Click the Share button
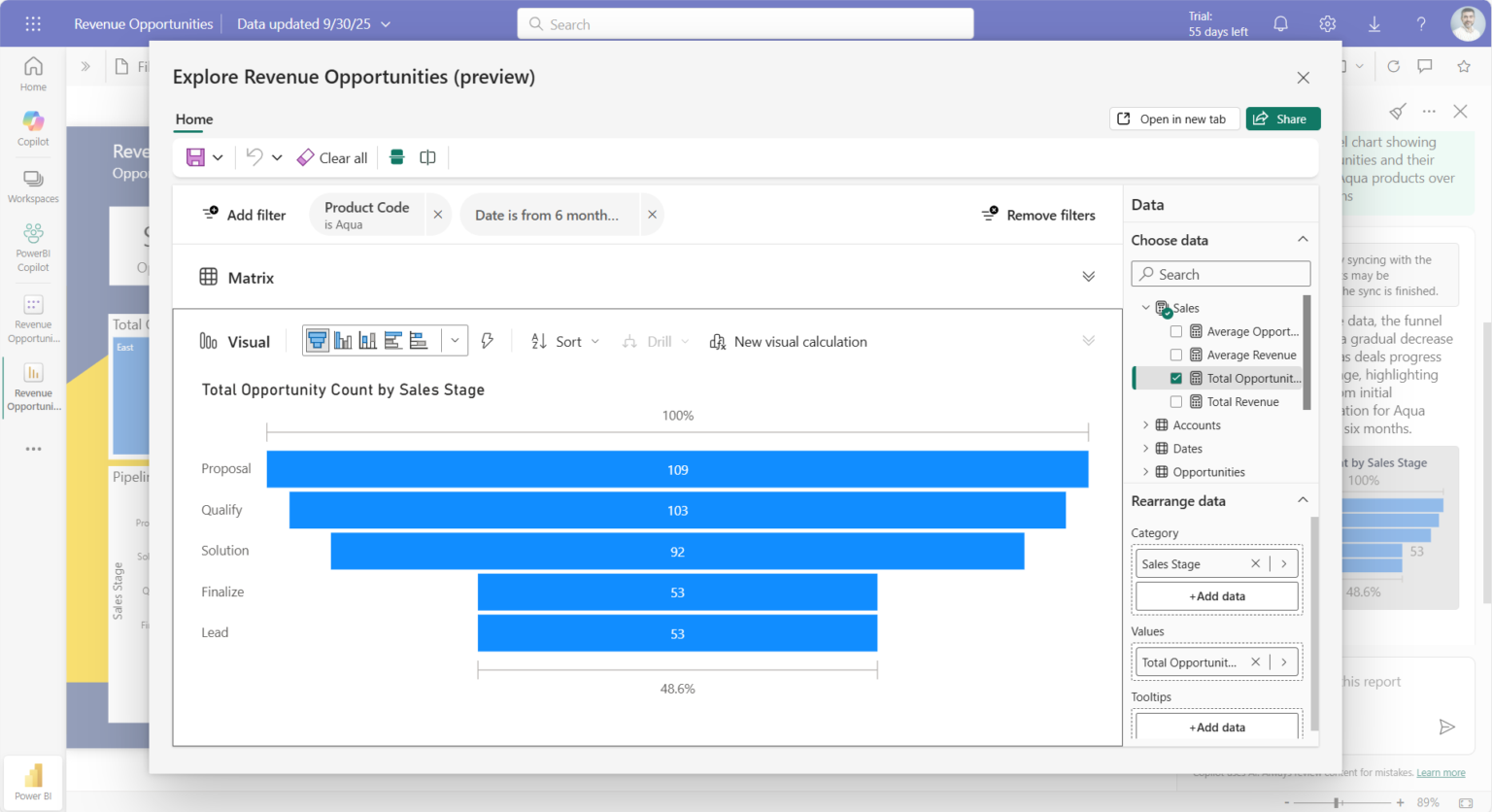 click(x=1282, y=118)
